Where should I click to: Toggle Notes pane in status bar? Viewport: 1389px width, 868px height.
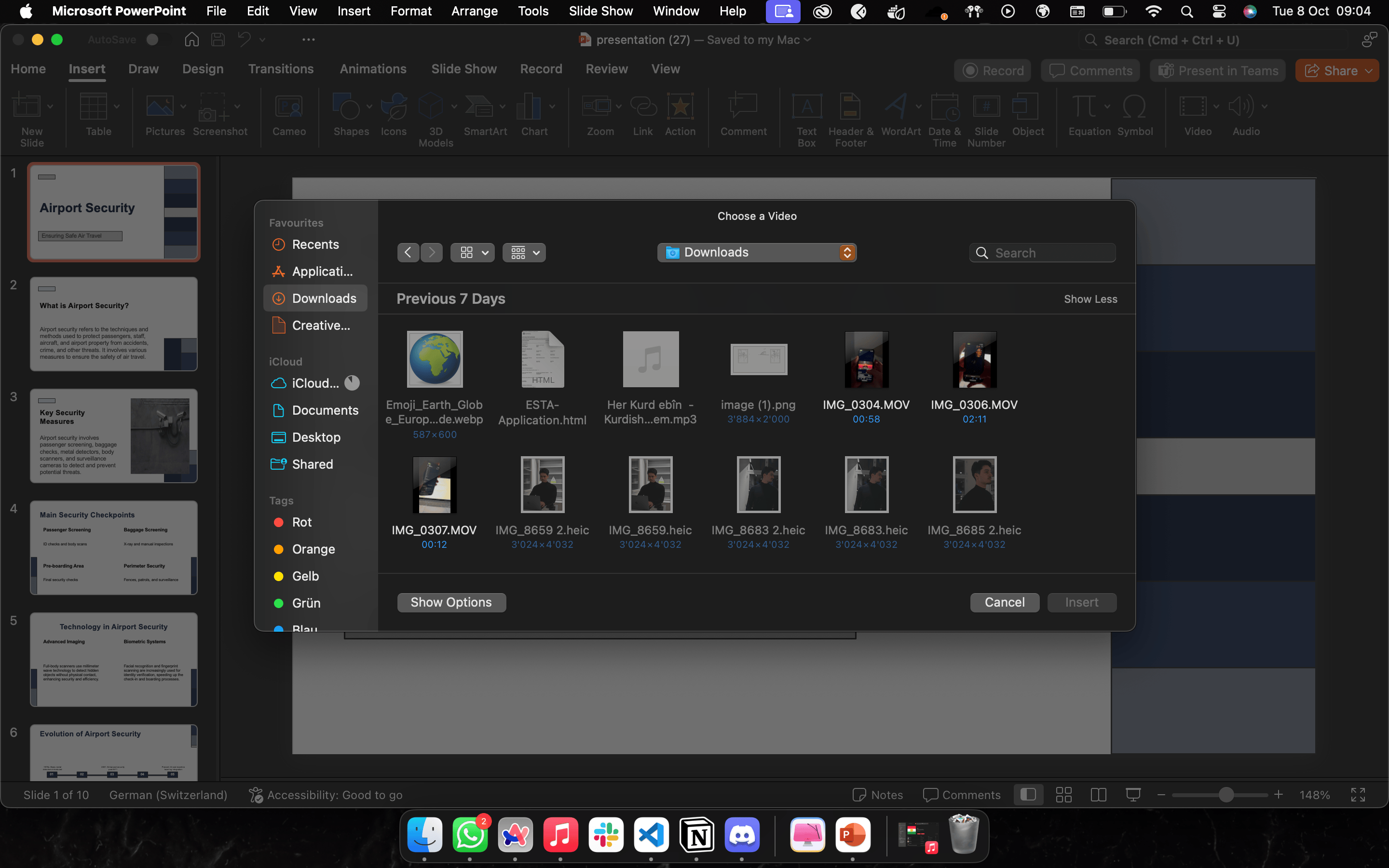(878, 795)
